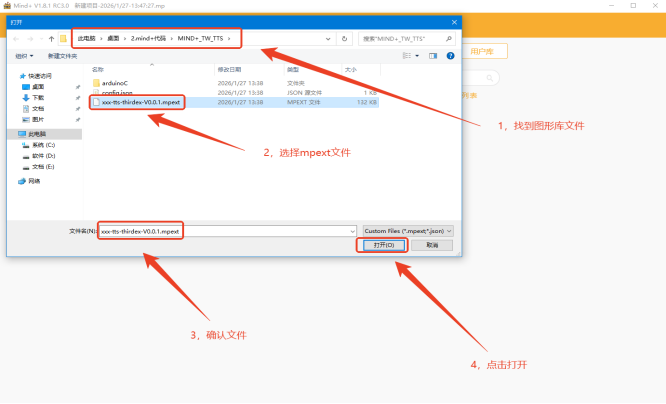Refresh the folder listing
Image resolution: width=666 pixels, height=404 pixels.
pos(344,39)
